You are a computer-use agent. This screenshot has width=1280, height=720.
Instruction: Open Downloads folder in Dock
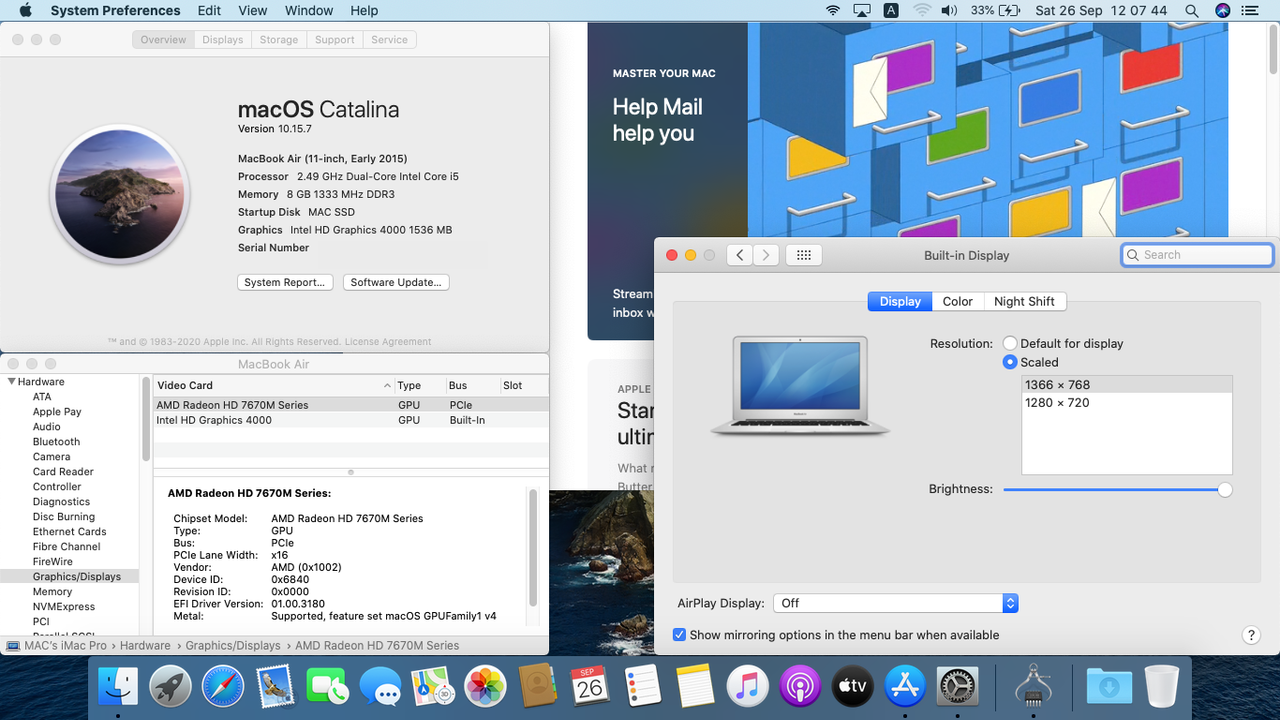point(1109,686)
